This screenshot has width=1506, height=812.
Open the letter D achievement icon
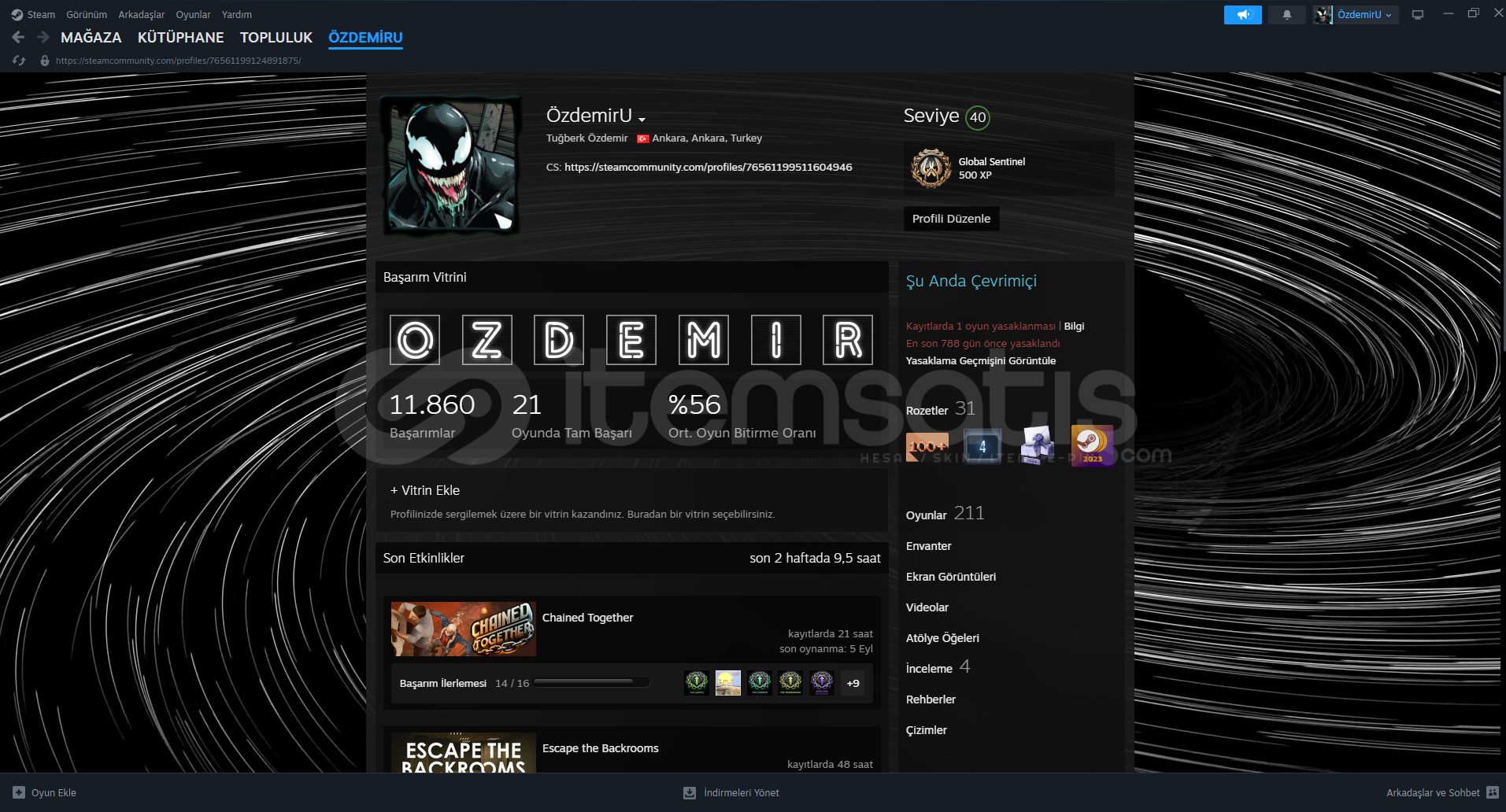tap(559, 340)
